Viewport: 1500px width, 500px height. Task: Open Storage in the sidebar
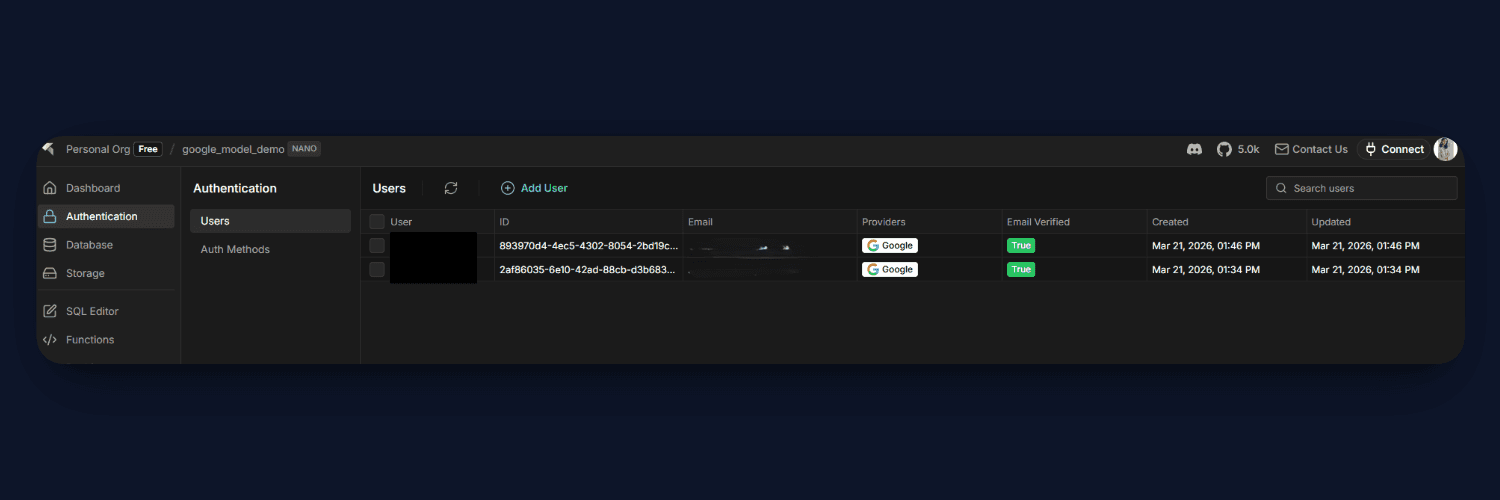click(x=85, y=273)
